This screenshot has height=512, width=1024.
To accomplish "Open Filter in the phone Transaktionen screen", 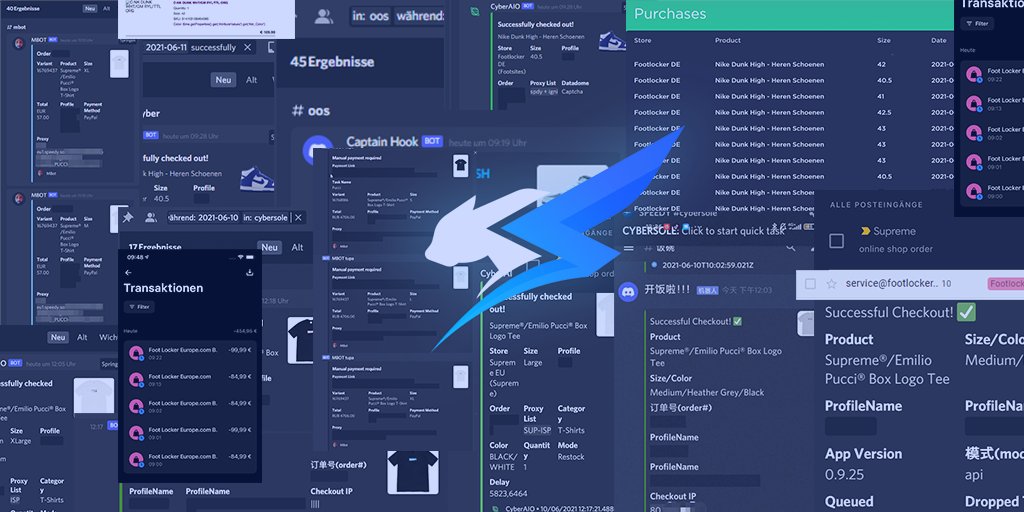I will (140, 306).
